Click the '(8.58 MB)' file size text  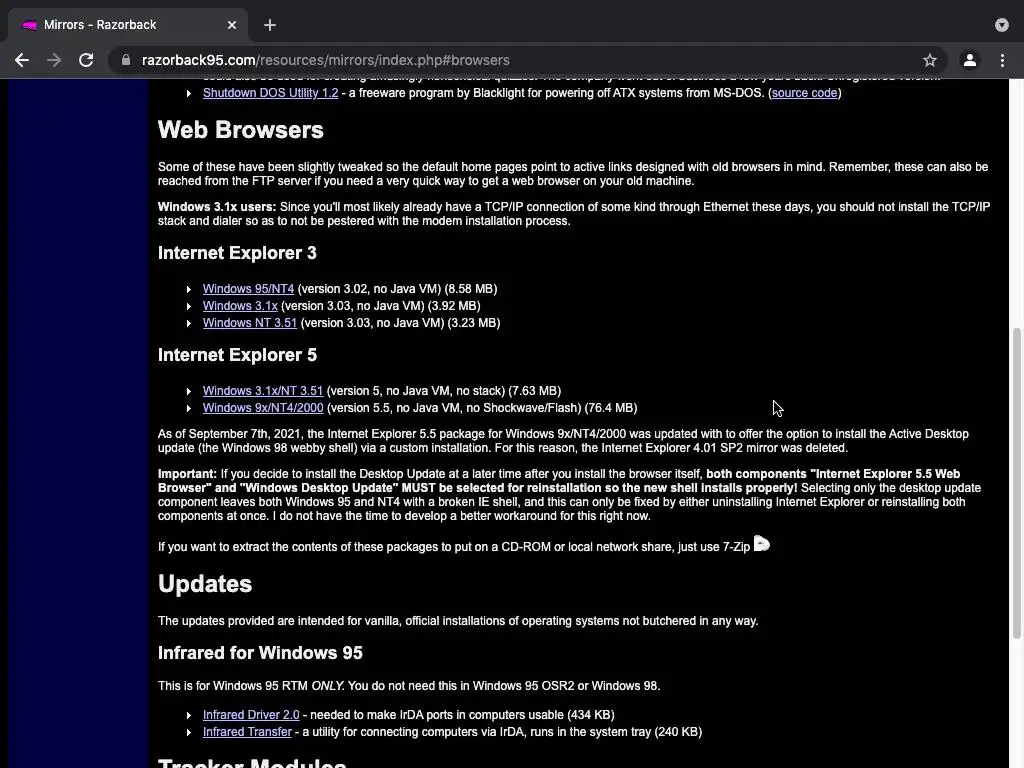pyautogui.click(x=470, y=289)
